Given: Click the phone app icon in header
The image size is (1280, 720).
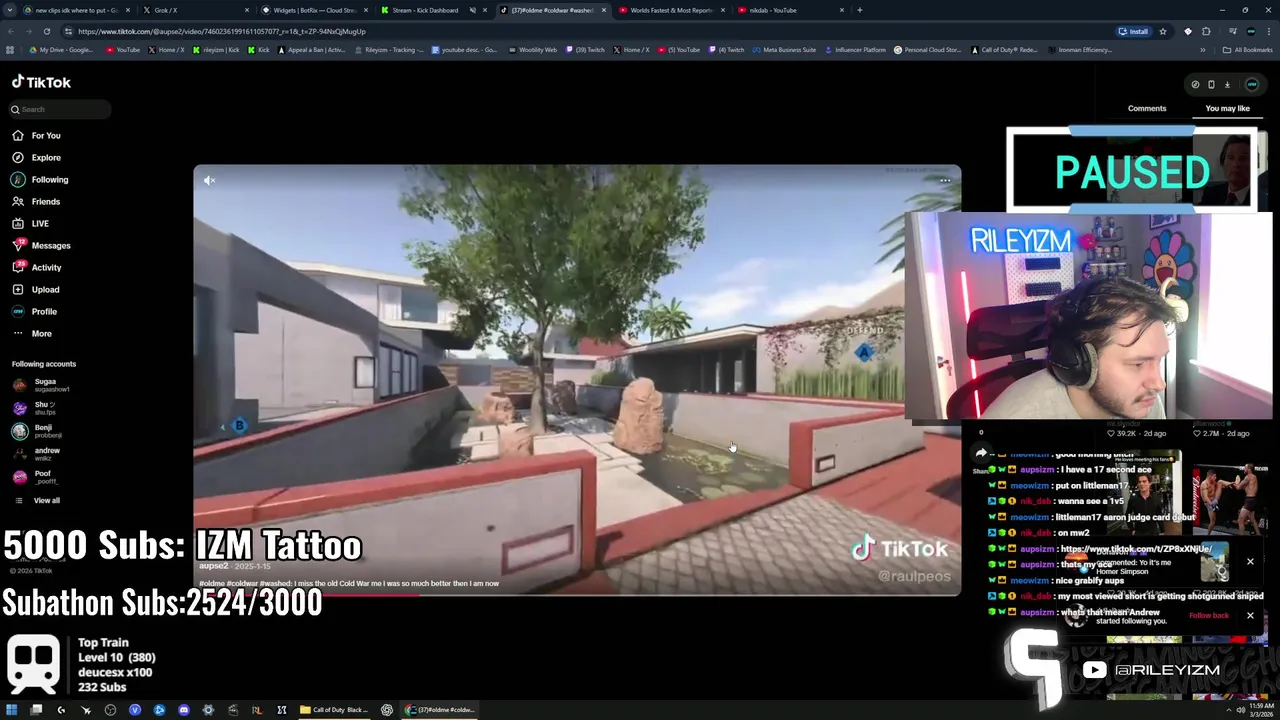Looking at the screenshot, I should tap(1211, 84).
